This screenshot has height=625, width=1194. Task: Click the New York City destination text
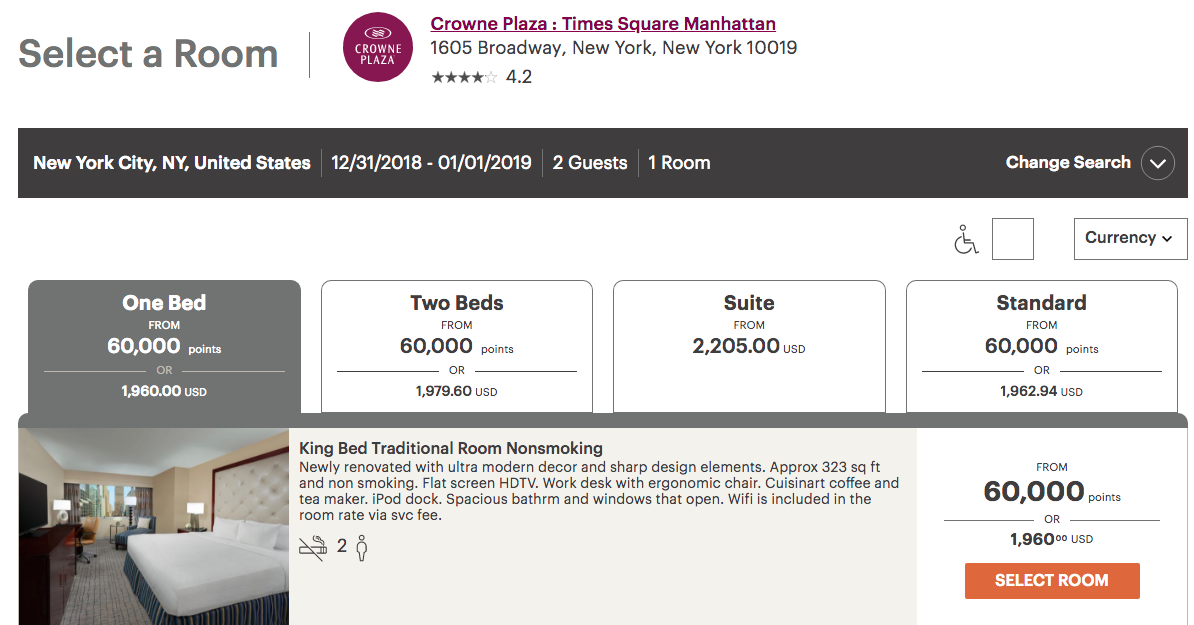coord(172,163)
